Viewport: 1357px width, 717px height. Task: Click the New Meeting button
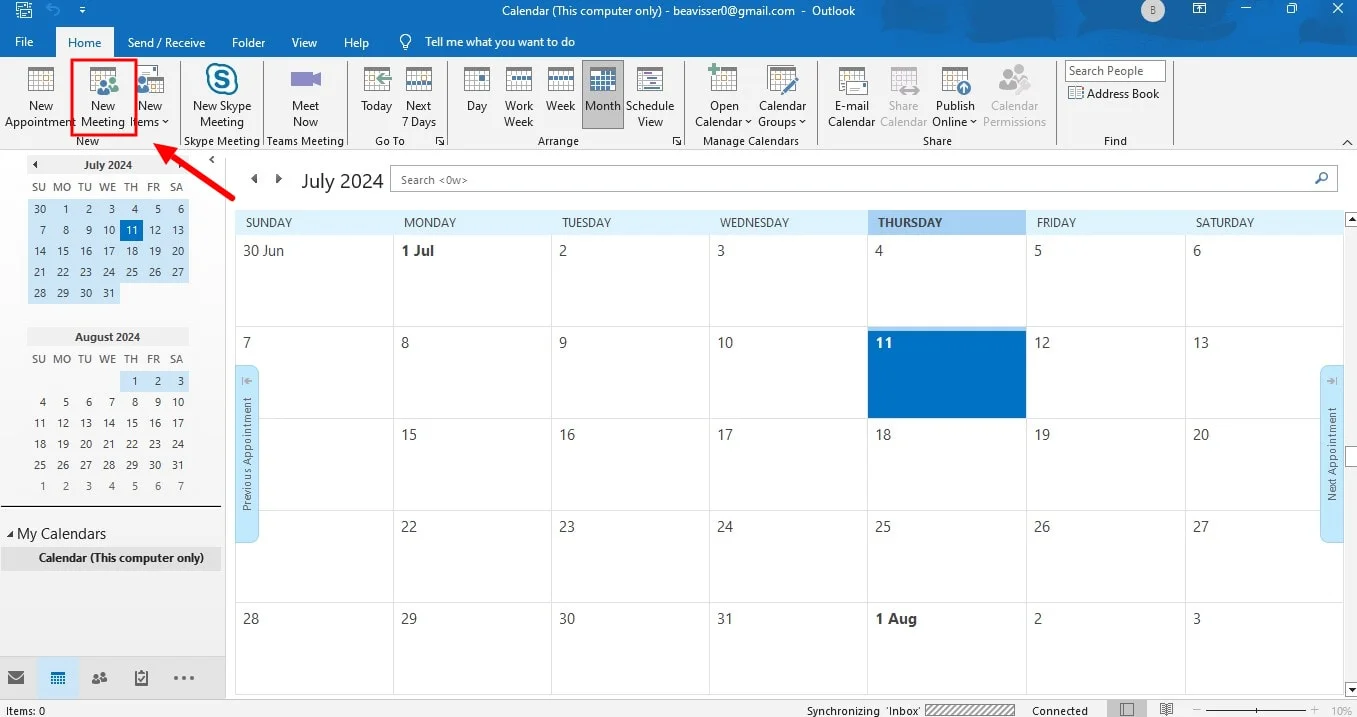[103, 97]
